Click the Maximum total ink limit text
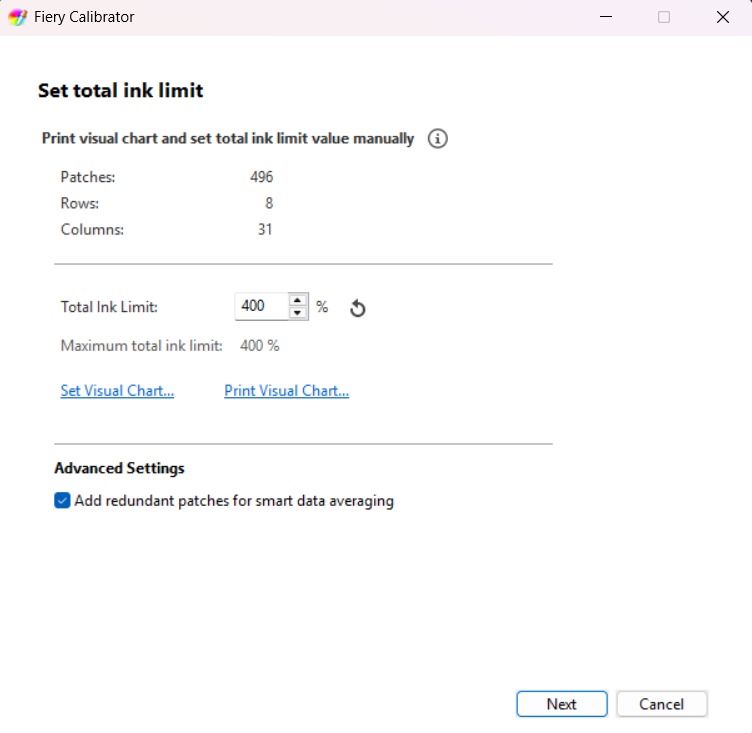Viewport: 752px width, 733px height. pos(141,346)
